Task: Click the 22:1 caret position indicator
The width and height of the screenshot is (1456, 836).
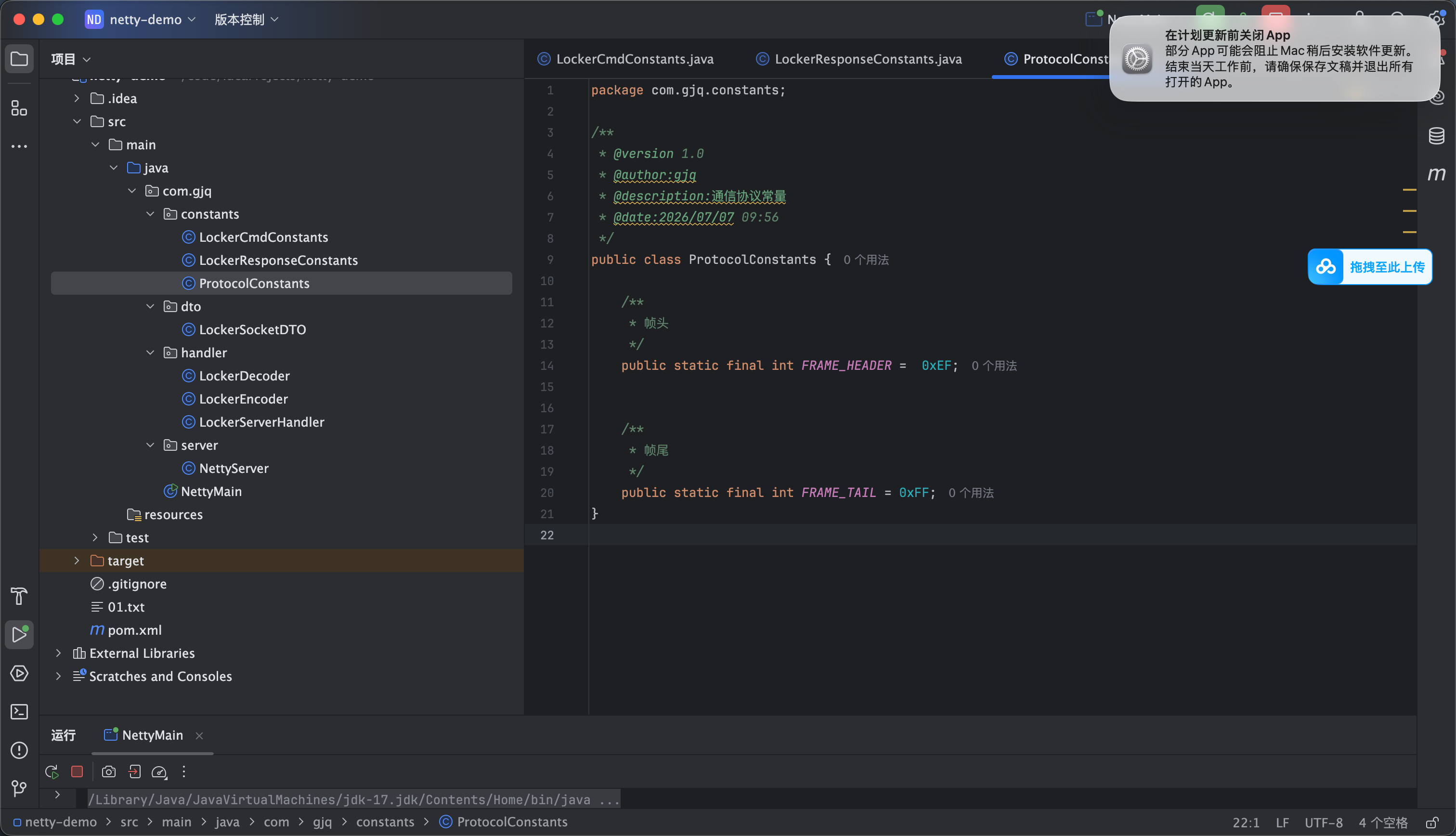Action: [1246, 822]
